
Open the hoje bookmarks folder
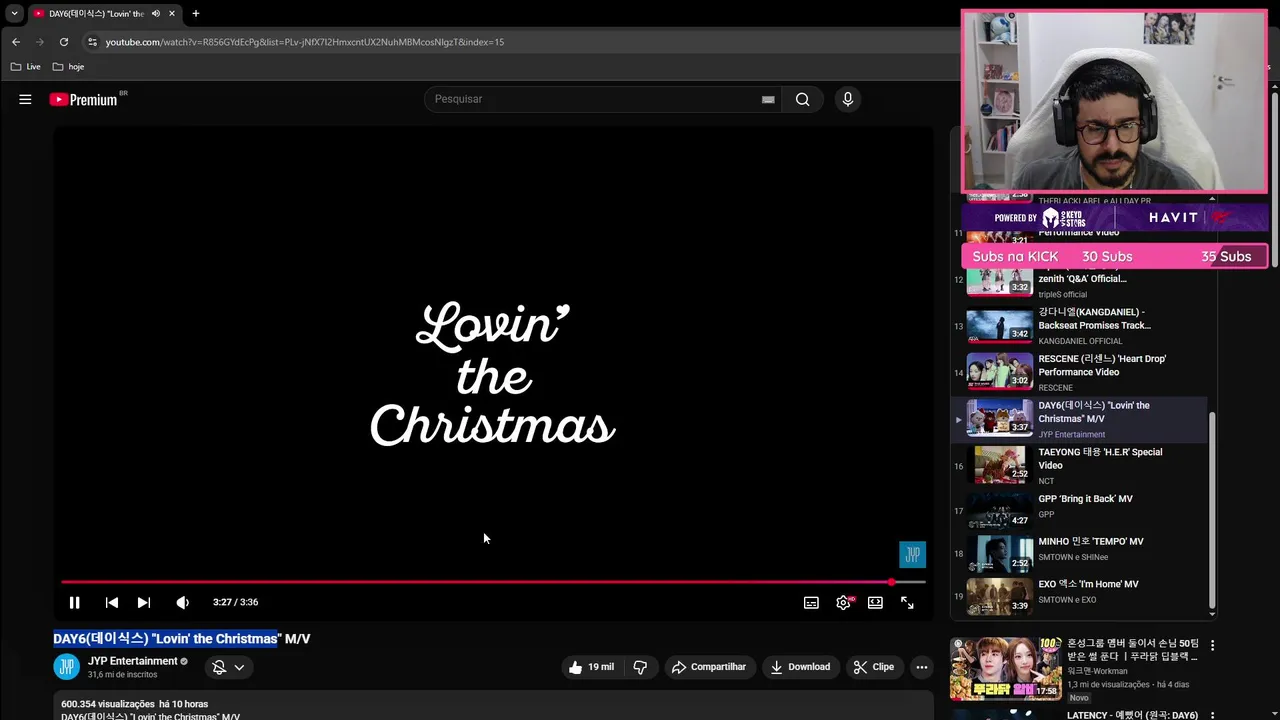[68, 67]
